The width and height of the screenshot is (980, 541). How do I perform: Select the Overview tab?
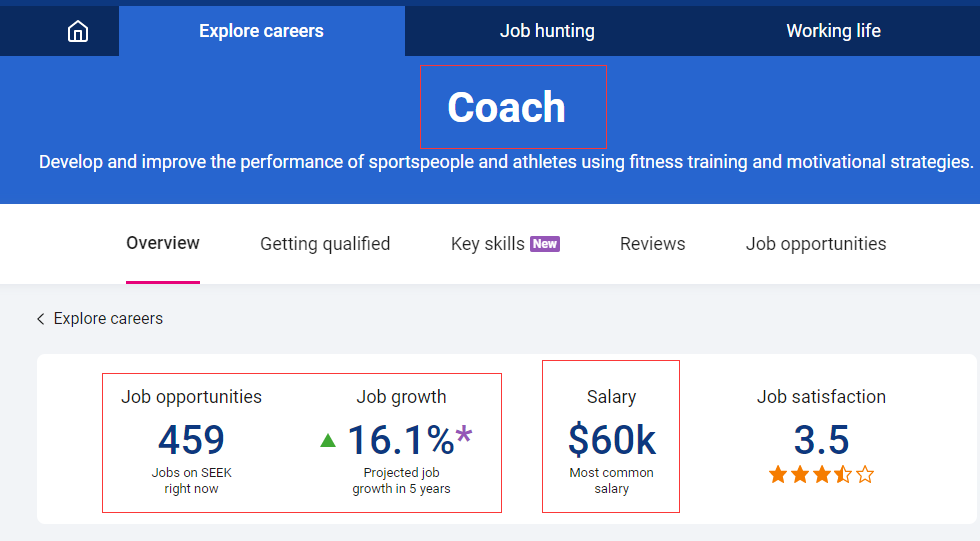[163, 243]
